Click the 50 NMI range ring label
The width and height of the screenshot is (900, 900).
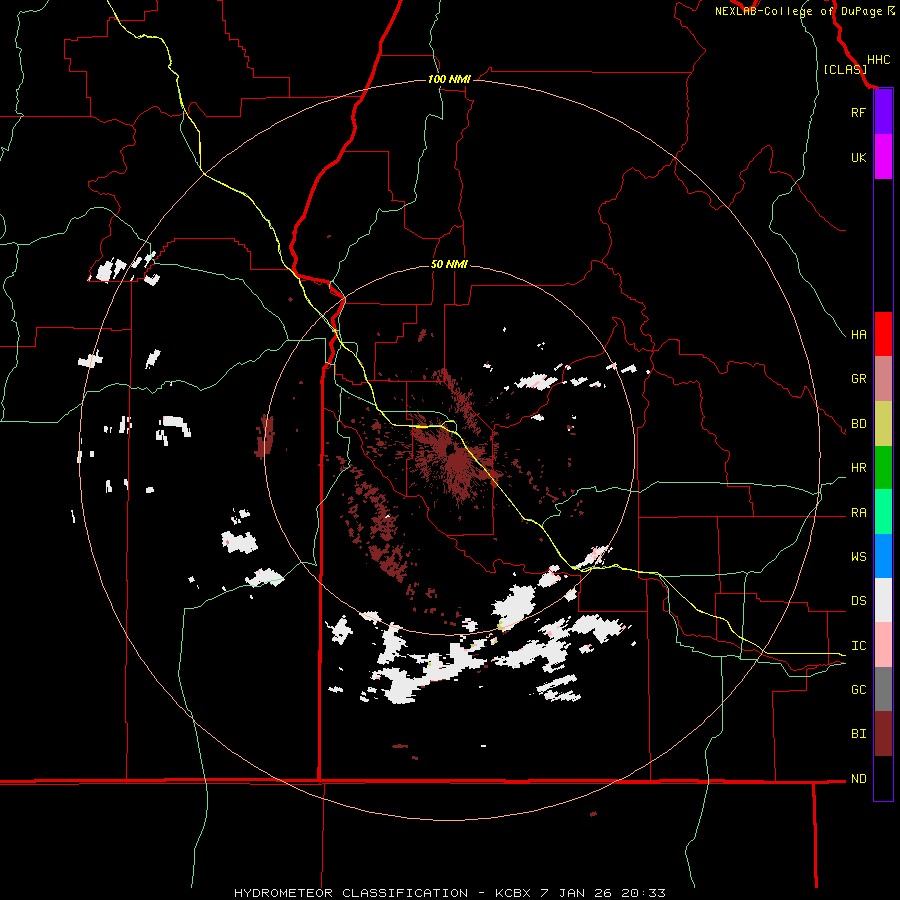[449, 264]
